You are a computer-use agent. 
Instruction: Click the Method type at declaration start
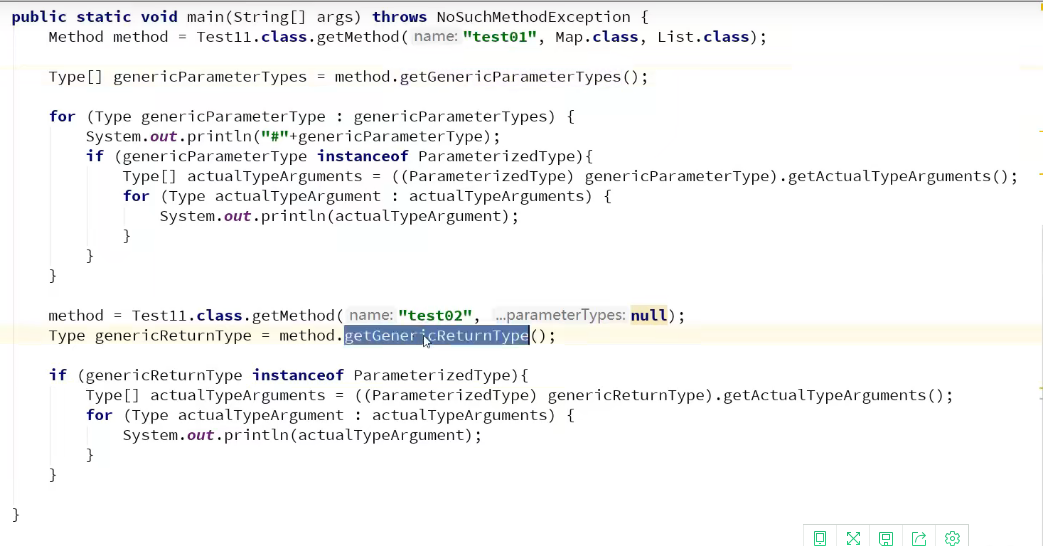76,37
